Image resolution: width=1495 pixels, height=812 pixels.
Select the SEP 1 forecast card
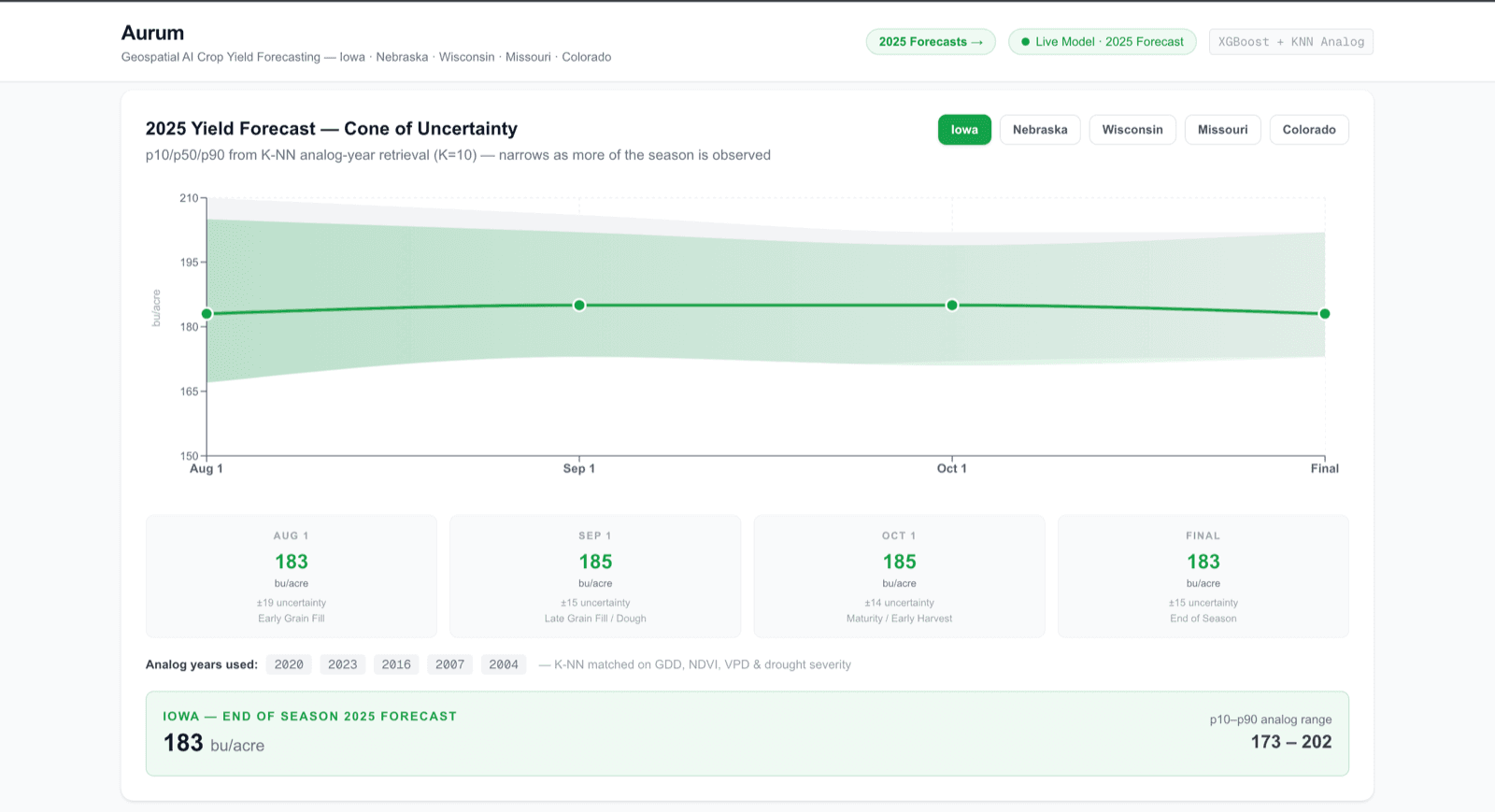(595, 577)
